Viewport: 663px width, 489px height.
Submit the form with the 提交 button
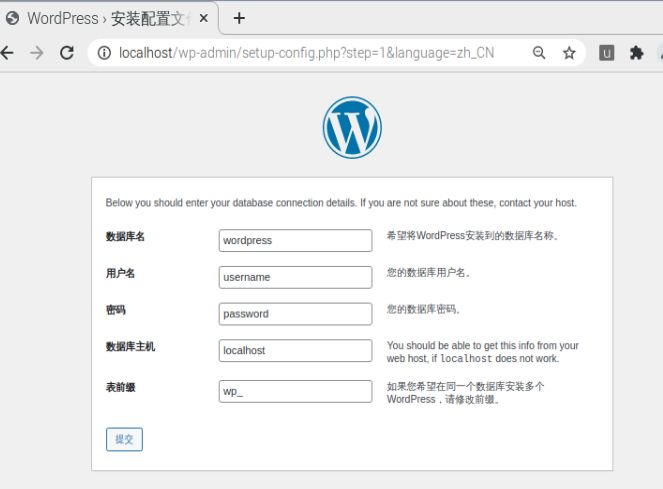pos(124,440)
